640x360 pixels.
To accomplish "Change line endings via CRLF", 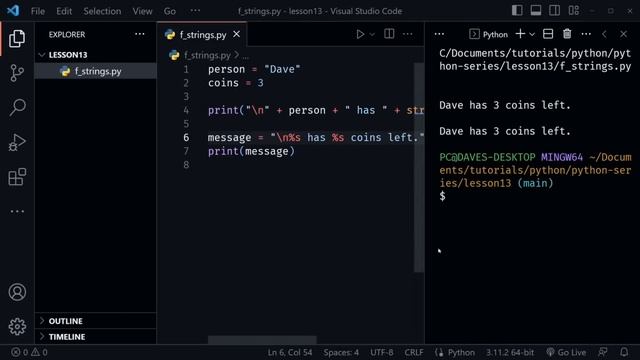I will point(414,352).
